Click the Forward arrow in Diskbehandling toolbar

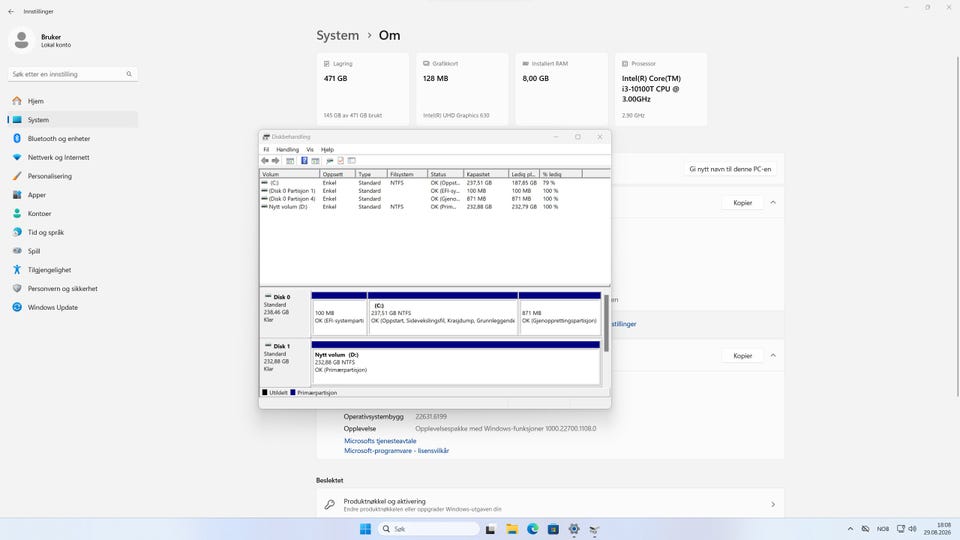(276, 160)
